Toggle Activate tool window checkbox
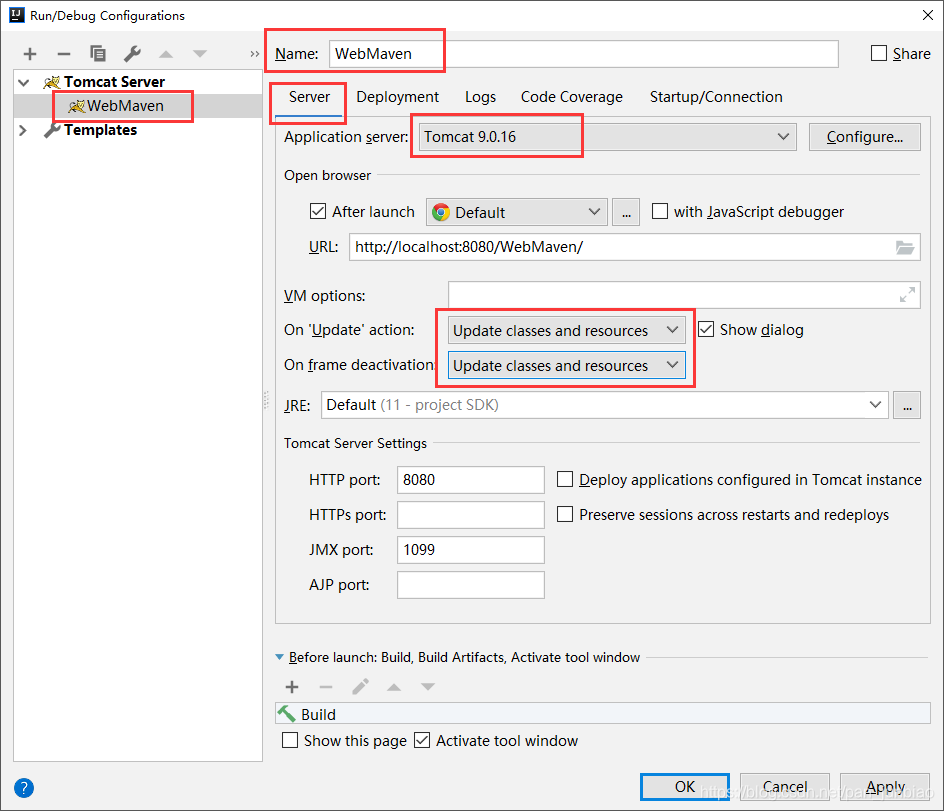 click(422, 740)
